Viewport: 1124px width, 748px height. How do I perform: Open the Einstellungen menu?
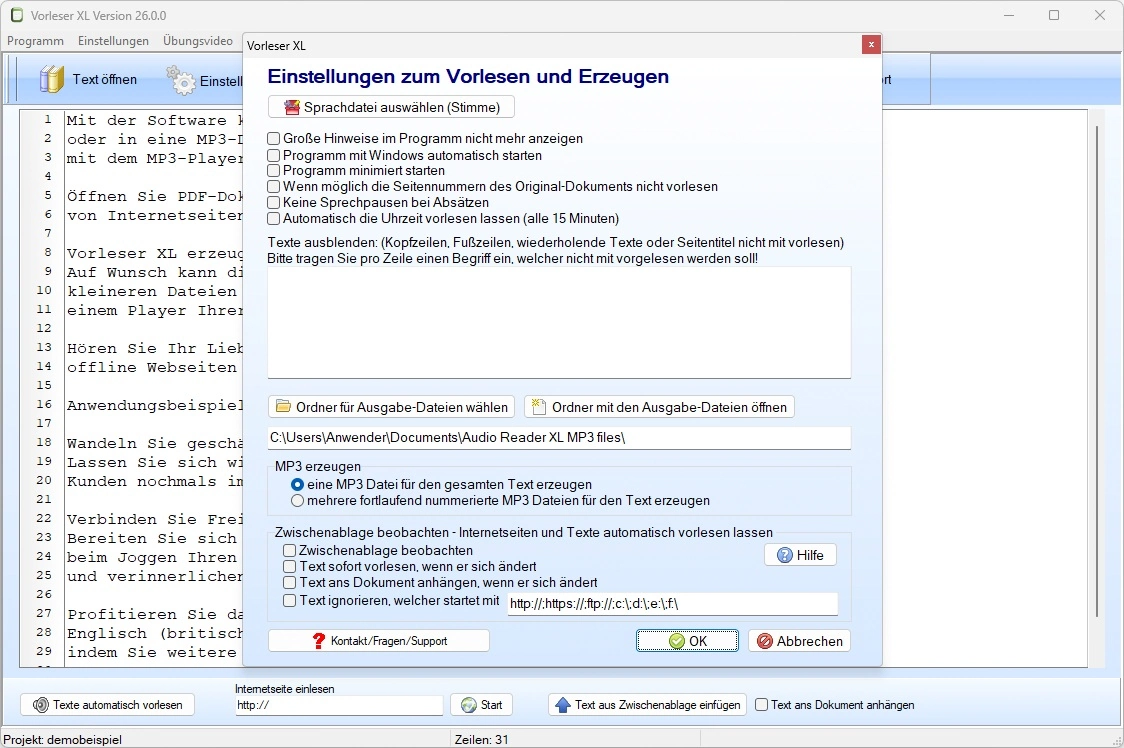(113, 41)
